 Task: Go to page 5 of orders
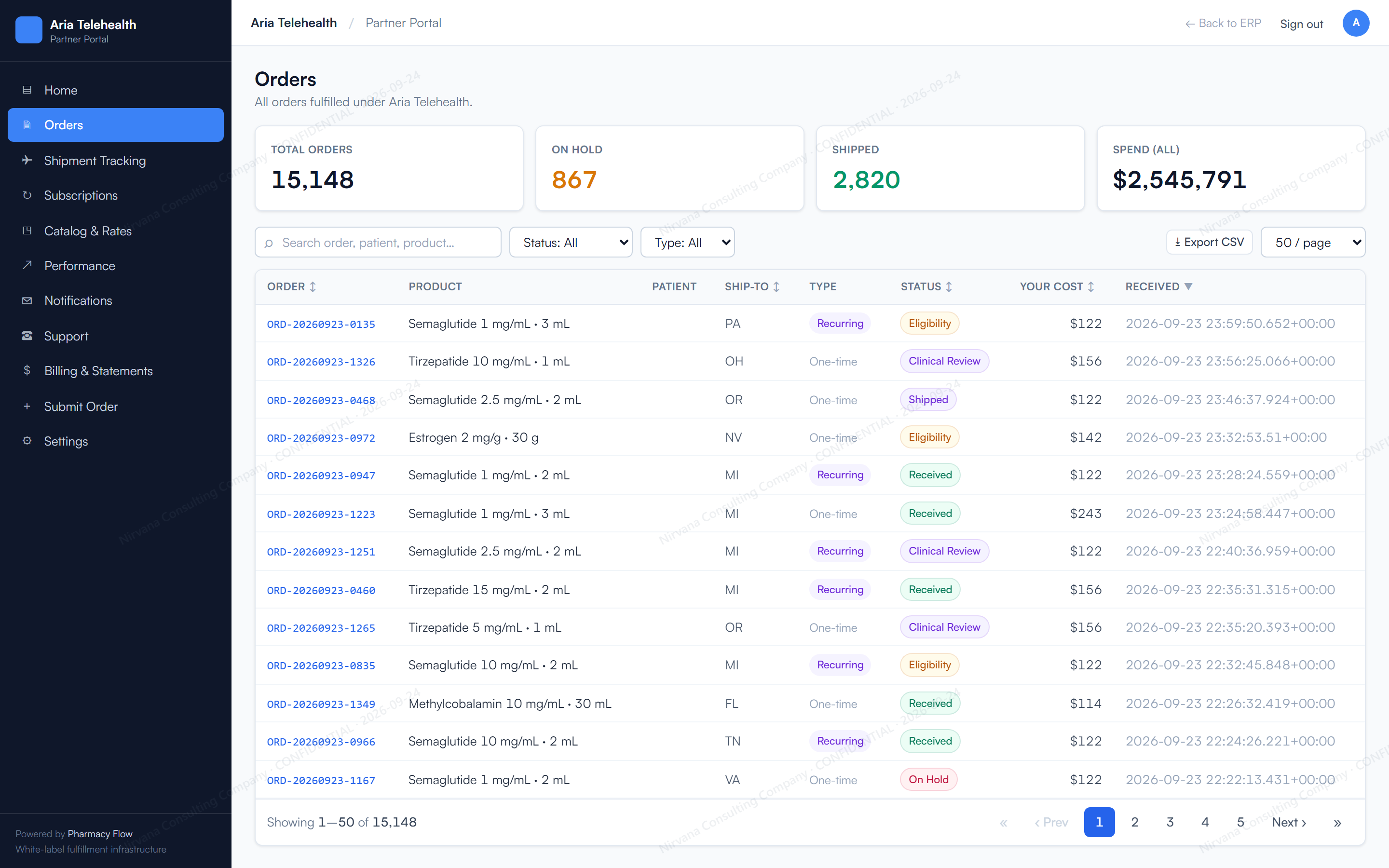pos(1240,822)
